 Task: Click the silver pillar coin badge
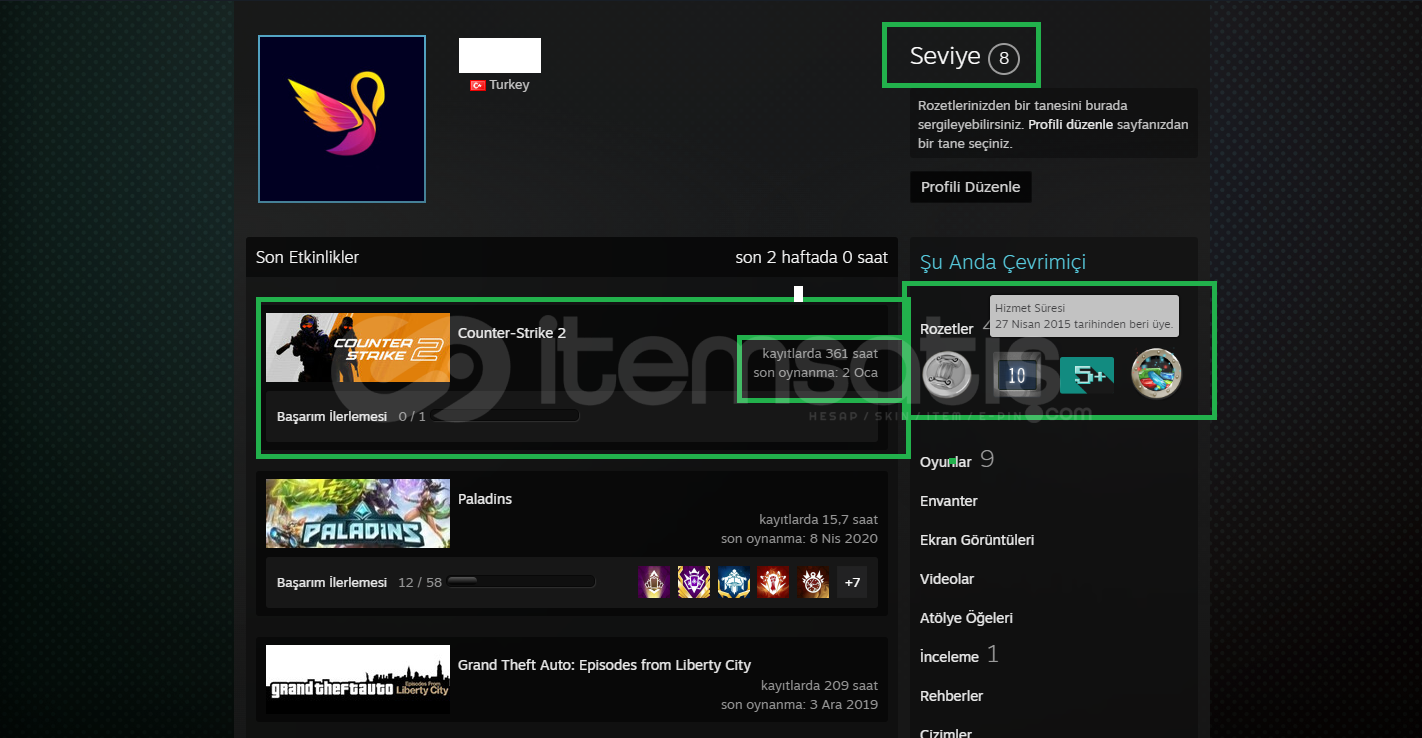[946, 375]
